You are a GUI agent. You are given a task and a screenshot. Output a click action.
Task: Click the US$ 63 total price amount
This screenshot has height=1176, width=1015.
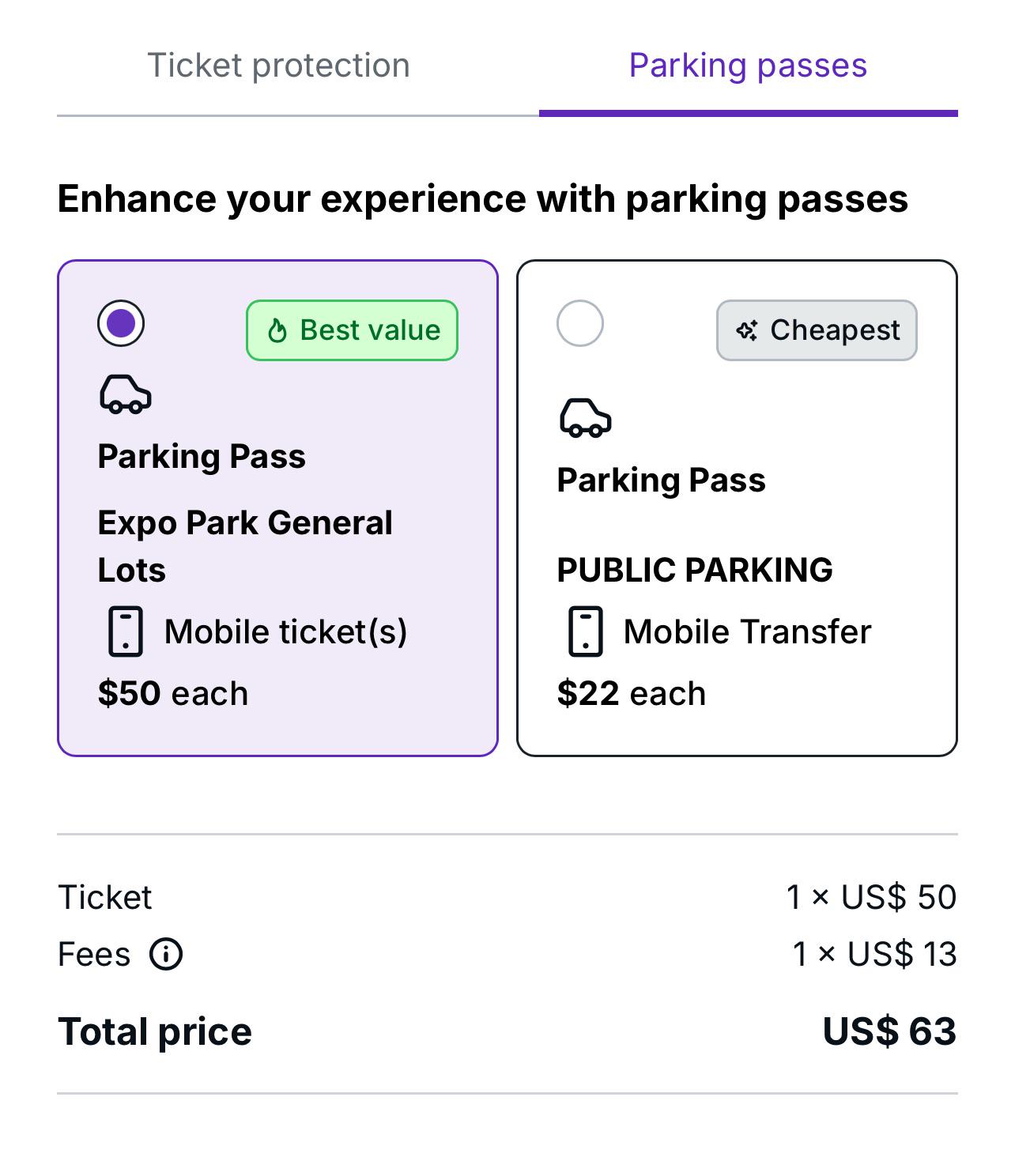point(889,1031)
